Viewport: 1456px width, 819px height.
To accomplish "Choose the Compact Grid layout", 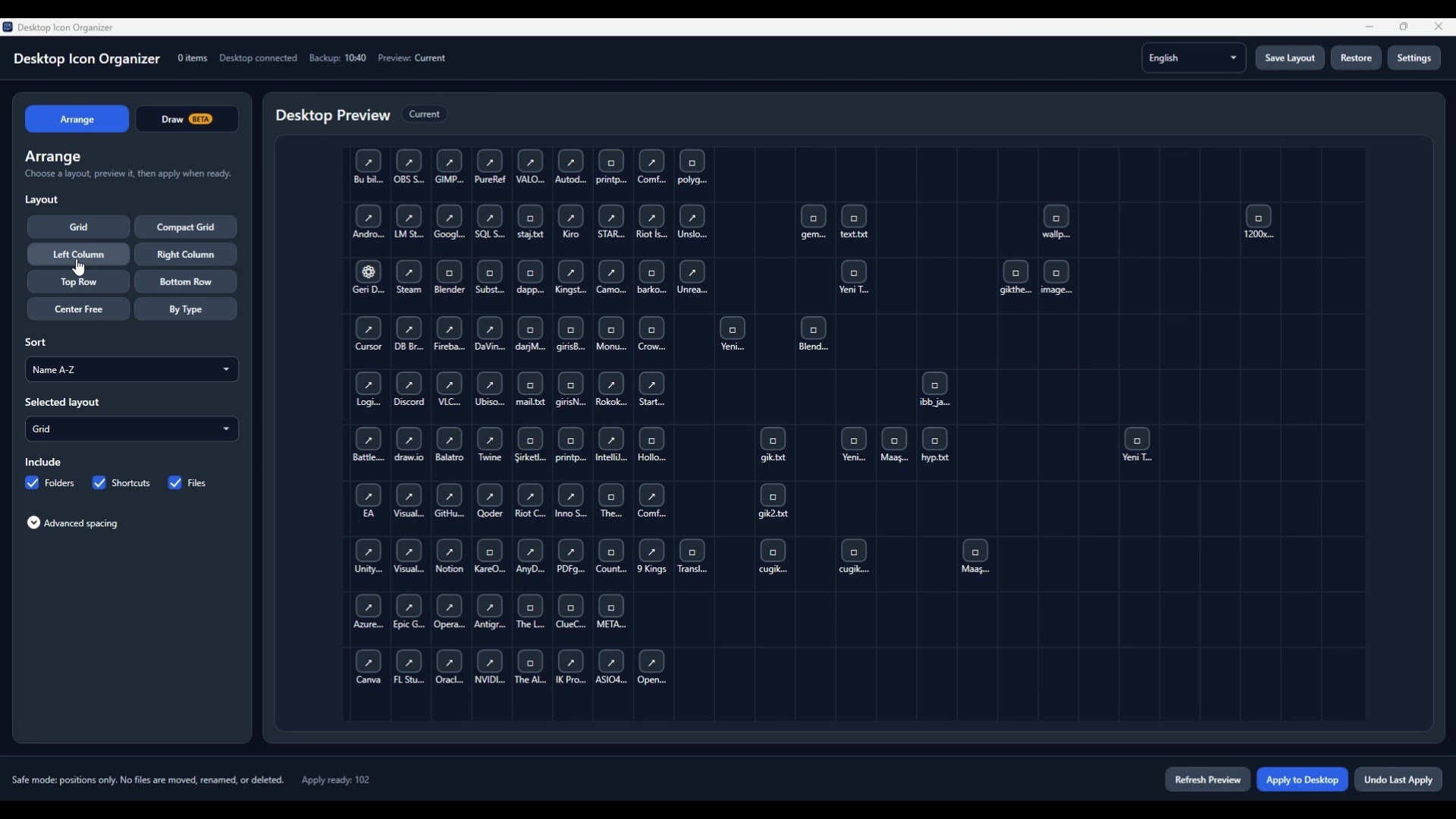I will coord(186,227).
